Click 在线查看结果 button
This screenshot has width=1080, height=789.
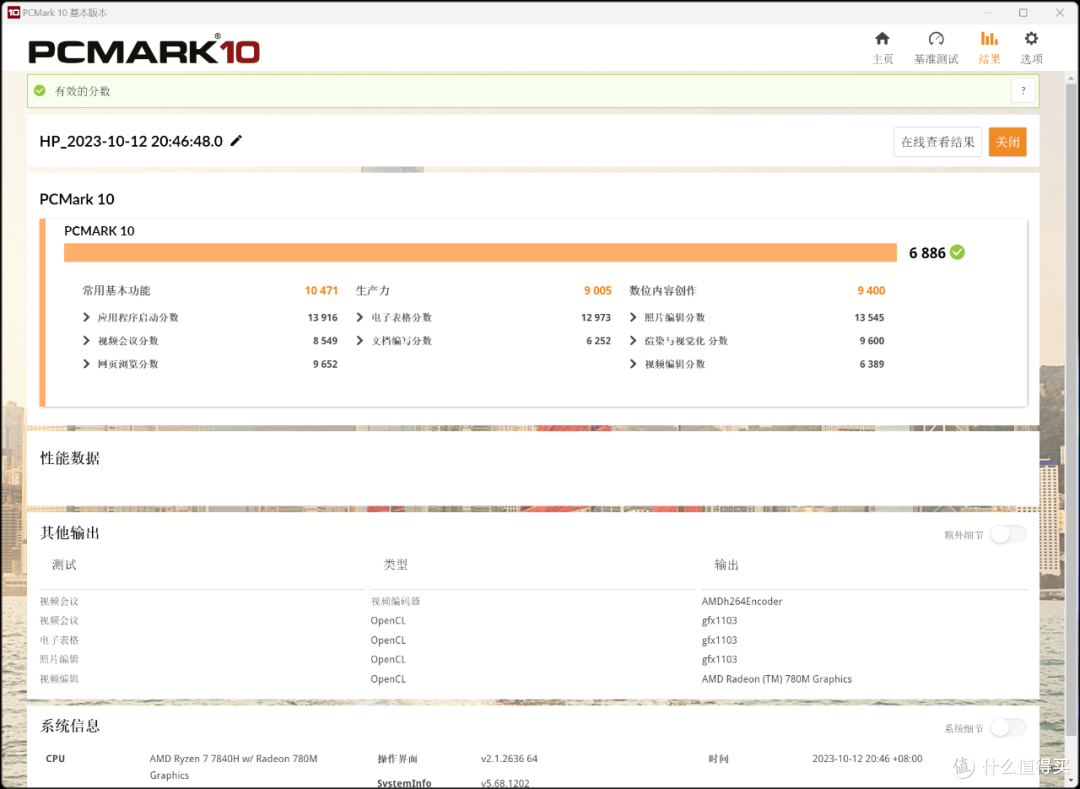pyautogui.click(x=937, y=142)
